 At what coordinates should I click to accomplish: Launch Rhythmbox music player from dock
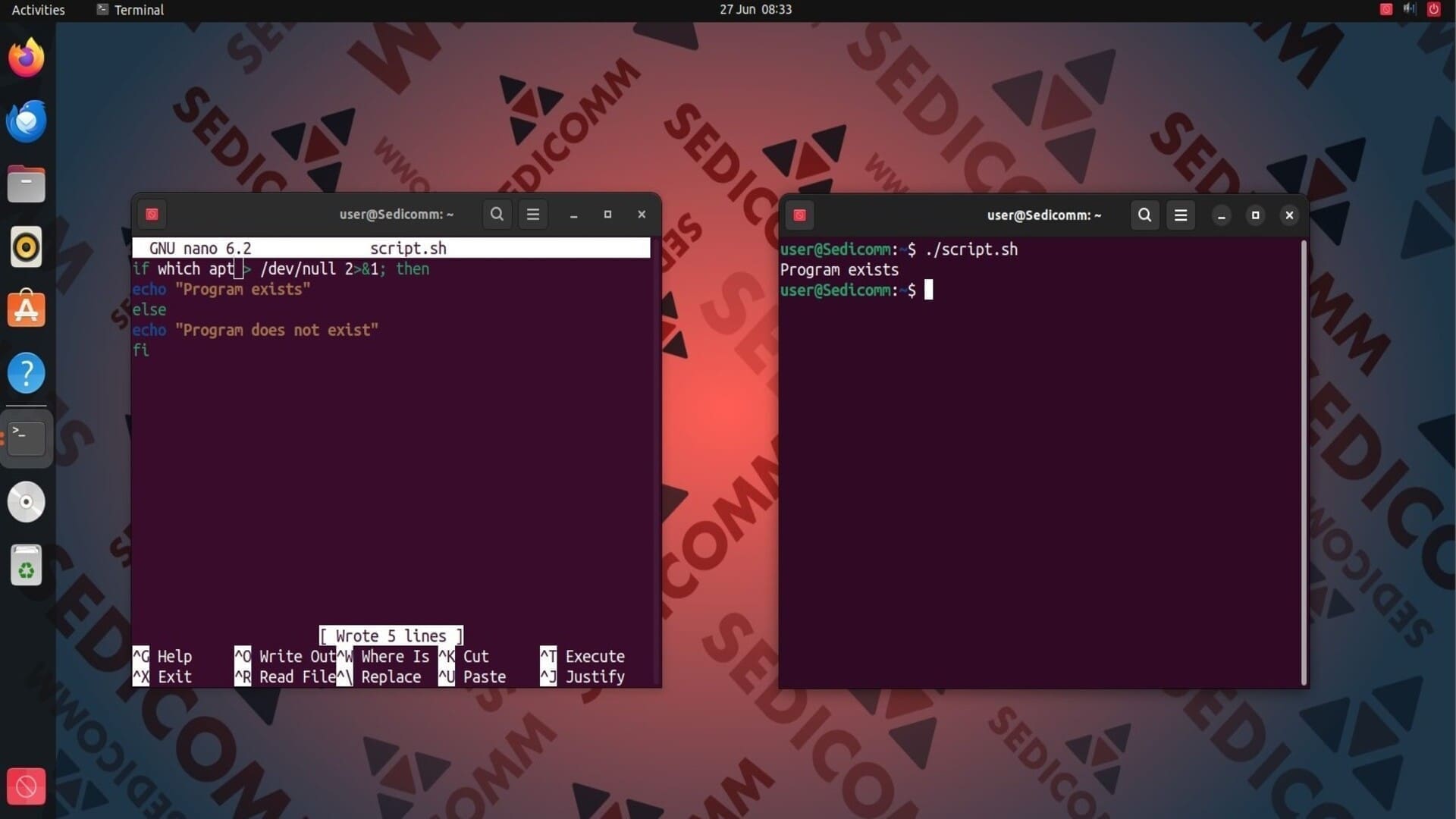point(27,247)
